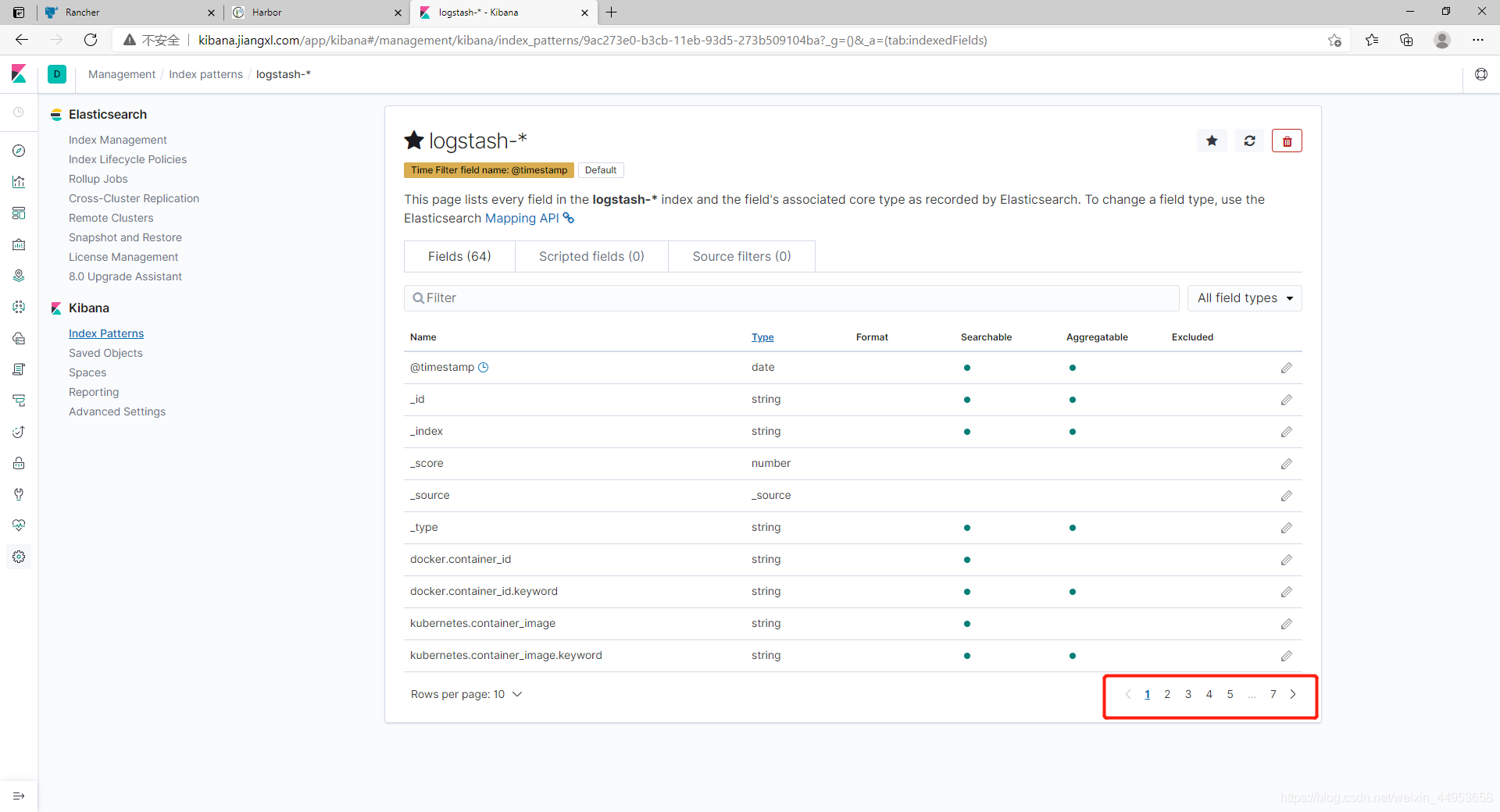This screenshot has height=812, width=1500.
Task: Refresh the field list of the index pattern
Action: (x=1250, y=141)
